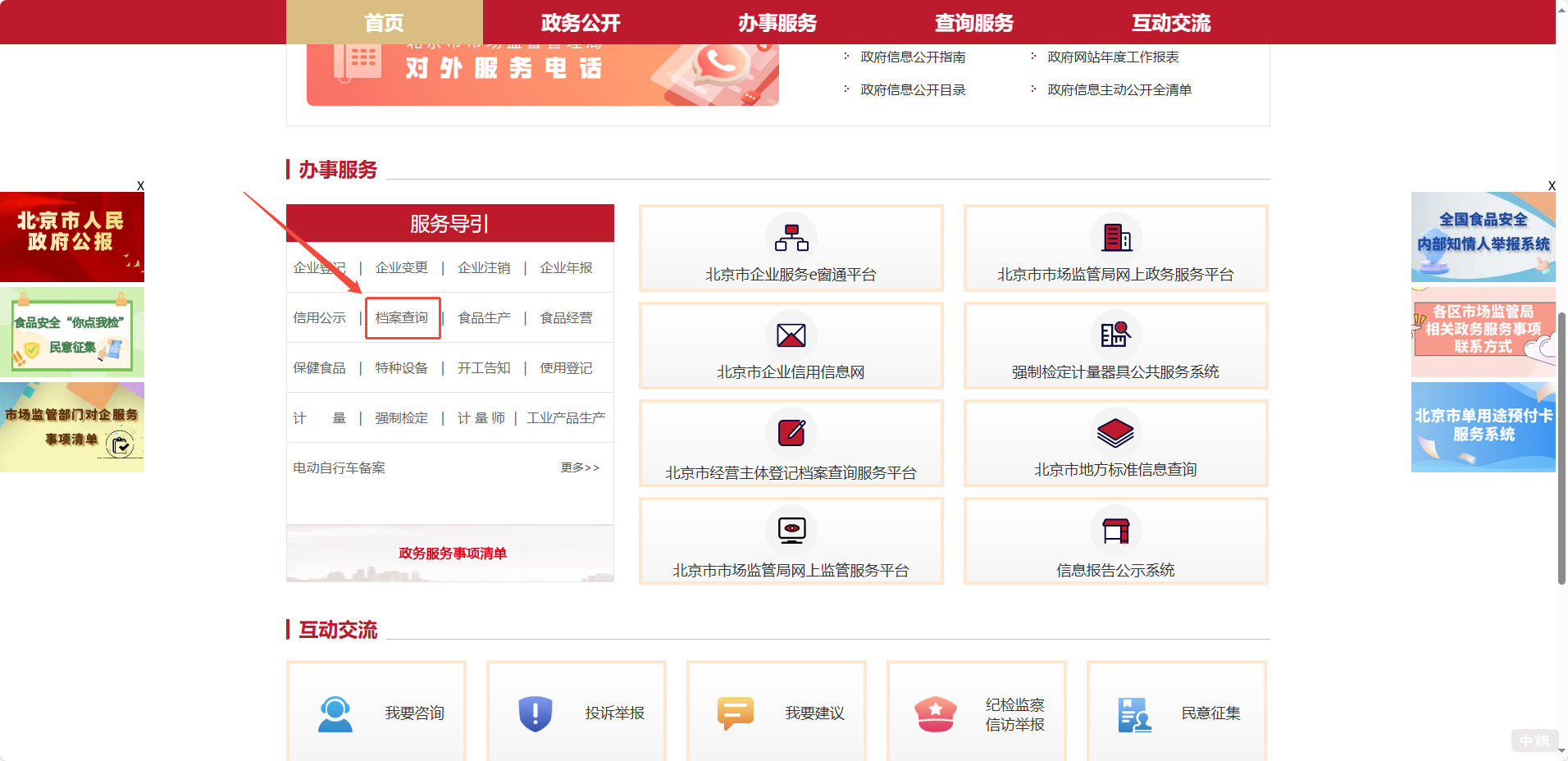The height and width of the screenshot is (761, 1568).
Task: Click the 北京市经营主体登记档案查询服务平台 edit icon
Action: (x=791, y=432)
